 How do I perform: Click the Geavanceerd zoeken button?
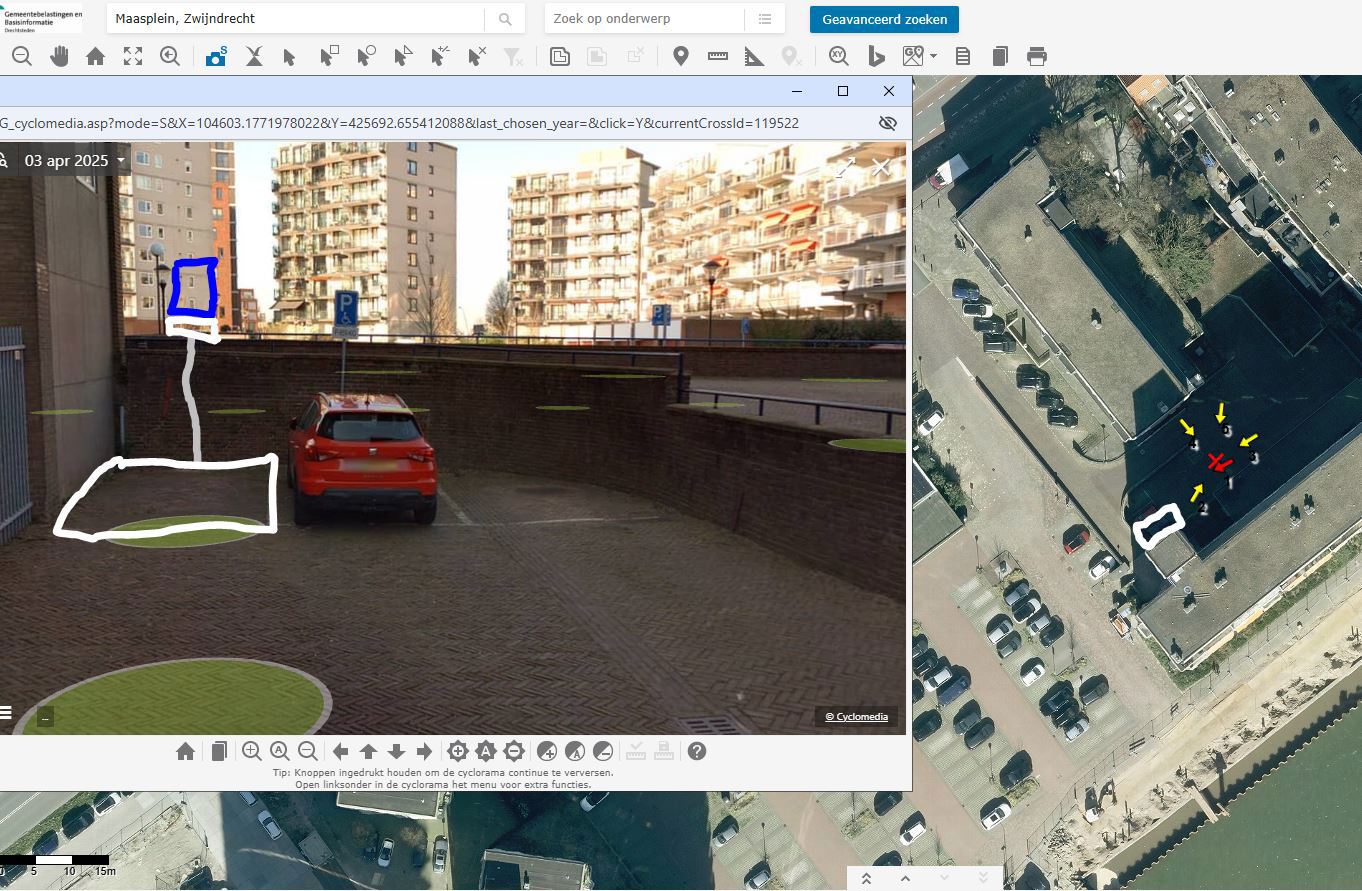[x=884, y=19]
